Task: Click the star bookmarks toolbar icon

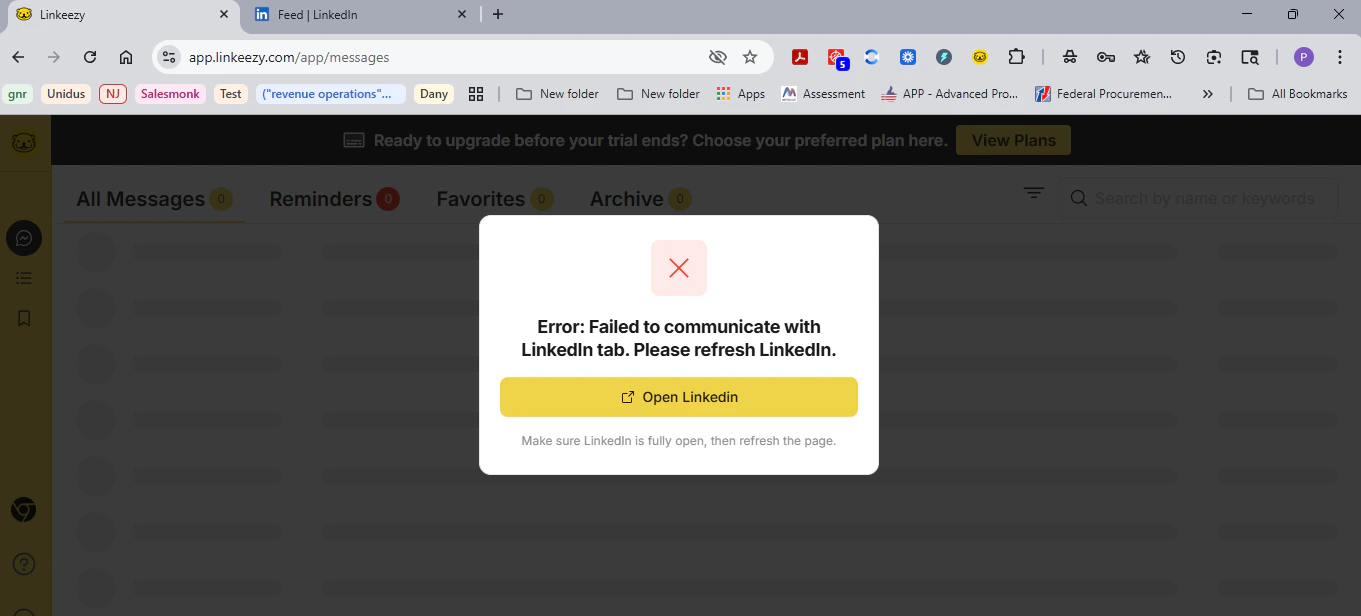Action: tap(1142, 57)
